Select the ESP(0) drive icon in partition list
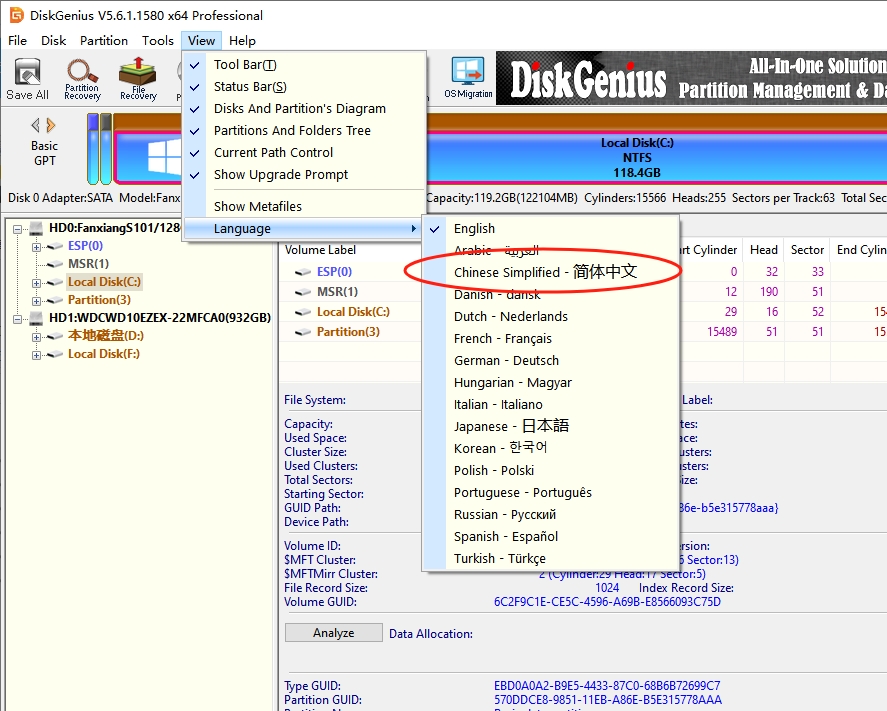Viewport: 887px width, 711px height. [303, 272]
